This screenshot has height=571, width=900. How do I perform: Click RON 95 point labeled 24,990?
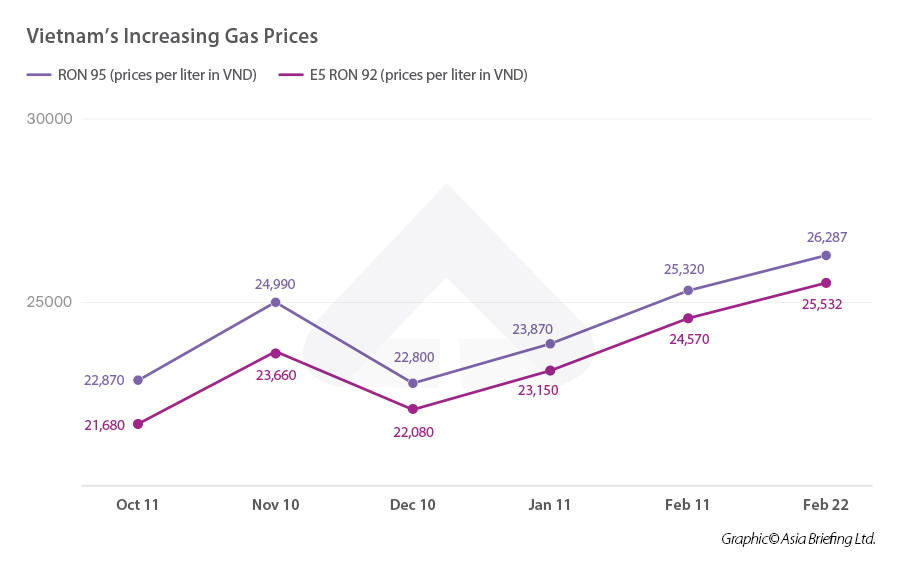point(275,302)
